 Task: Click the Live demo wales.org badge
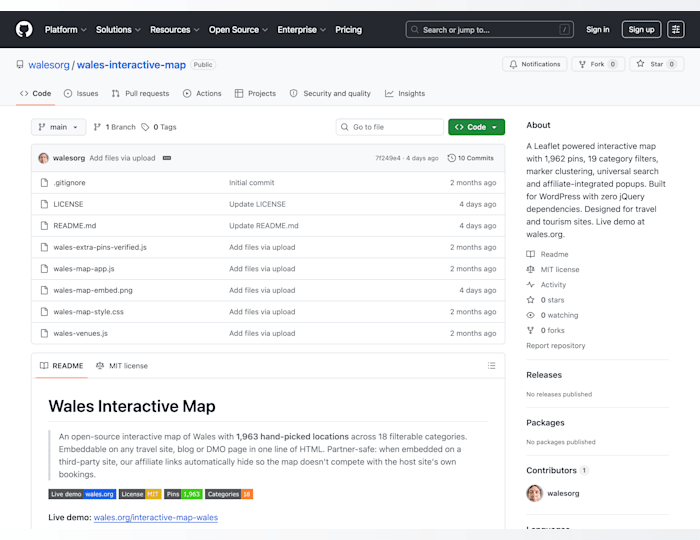coord(82,494)
